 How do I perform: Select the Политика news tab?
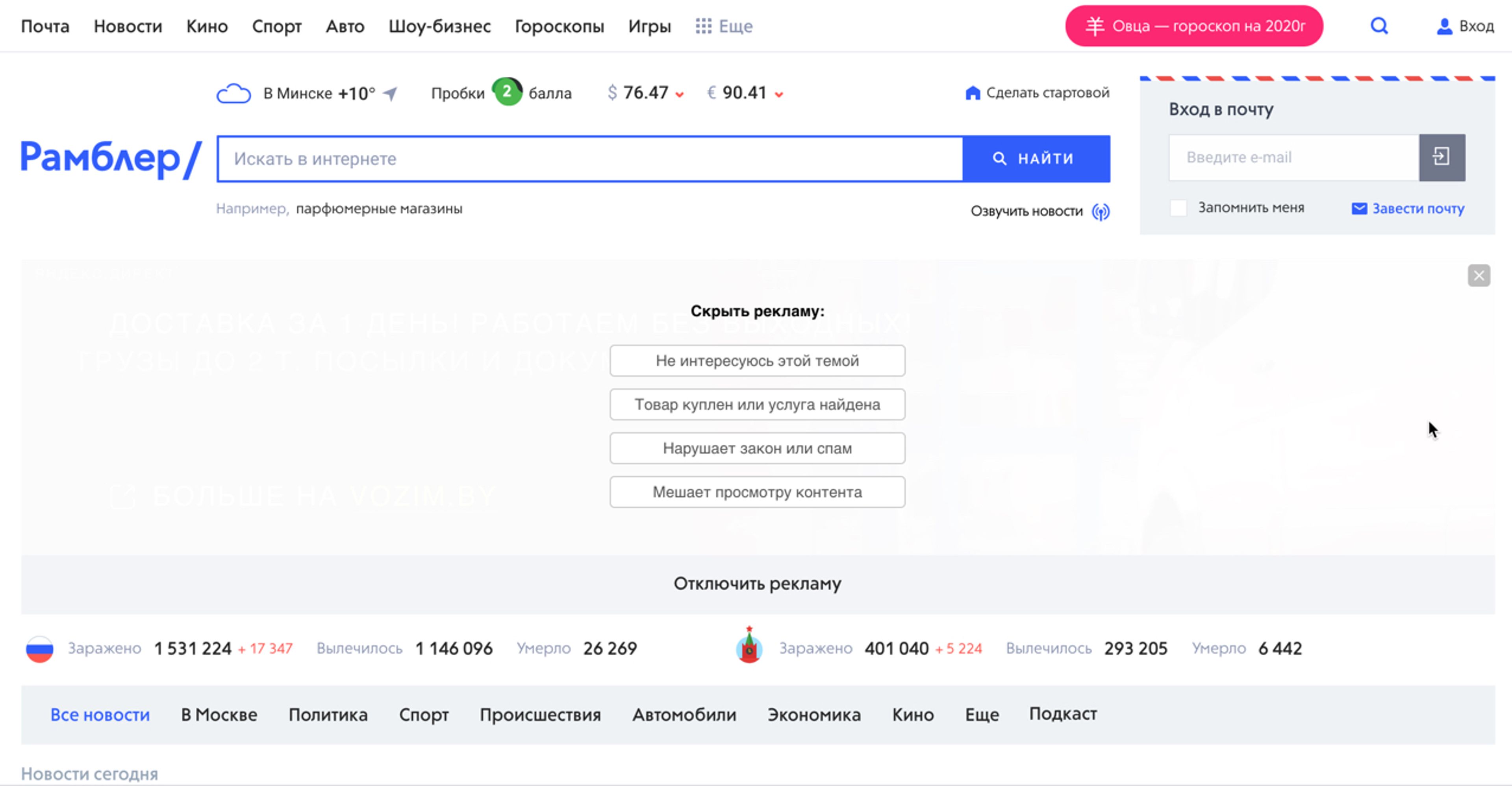pyautogui.click(x=328, y=715)
